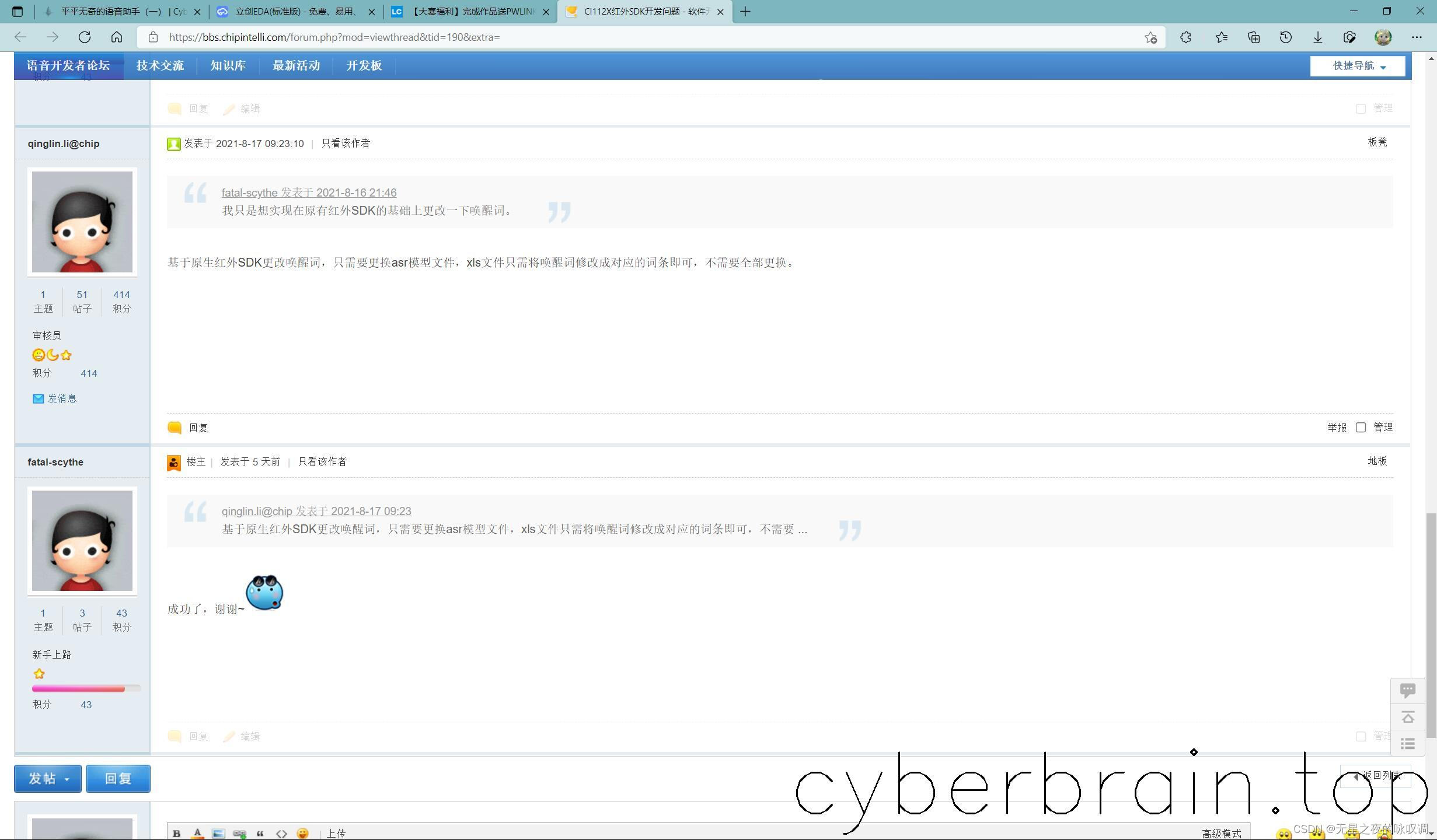Image resolution: width=1437 pixels, height=840 pixels.
Task: Open the 发帖 dropdown button
Action: coord(48,779)
